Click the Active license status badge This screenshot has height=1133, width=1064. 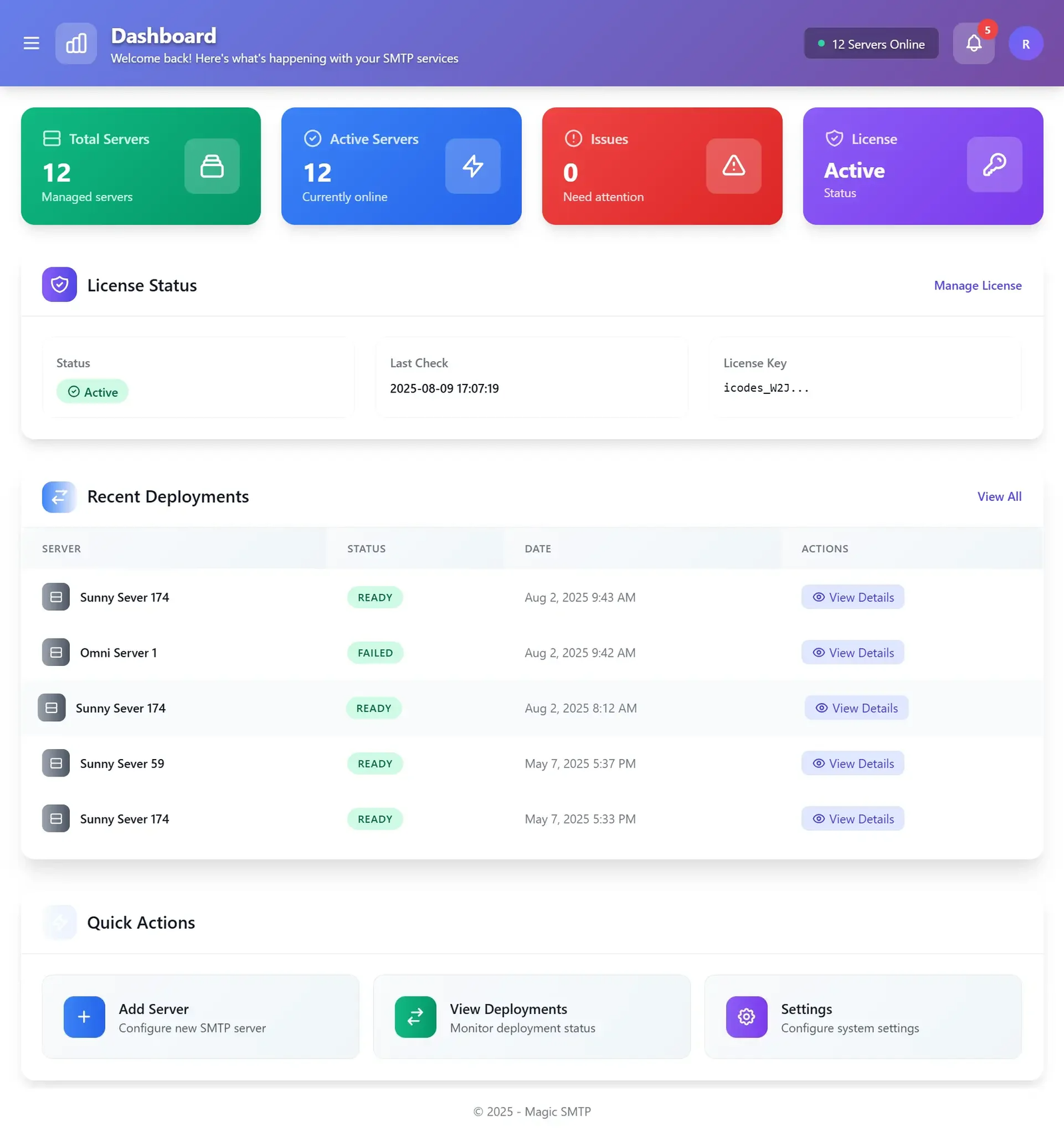[92, 392]
